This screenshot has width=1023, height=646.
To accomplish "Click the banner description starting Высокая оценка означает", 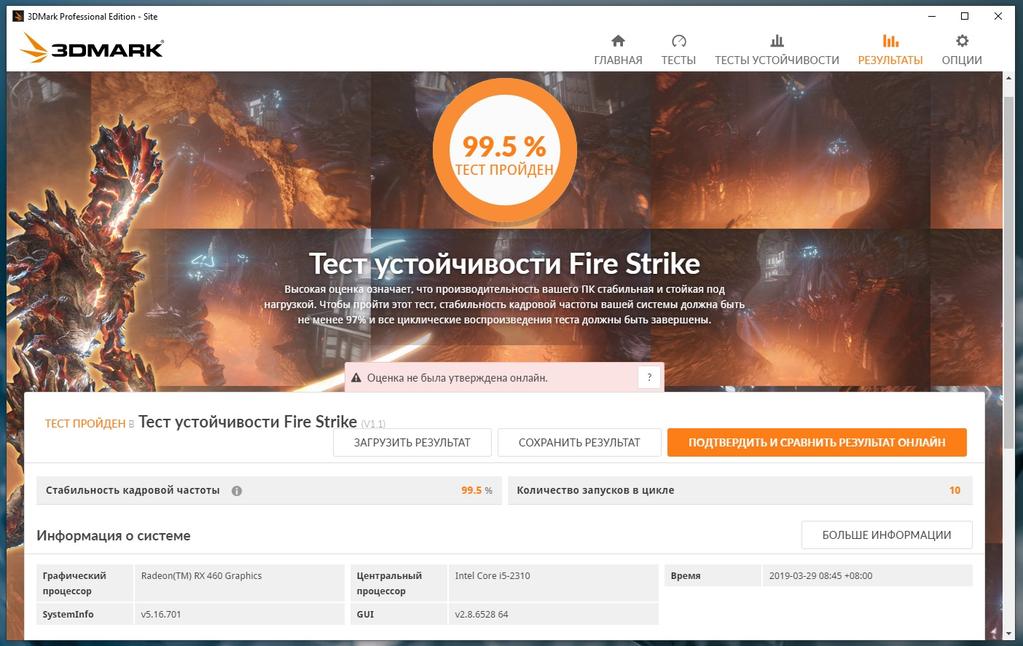I will click(504, 304).
